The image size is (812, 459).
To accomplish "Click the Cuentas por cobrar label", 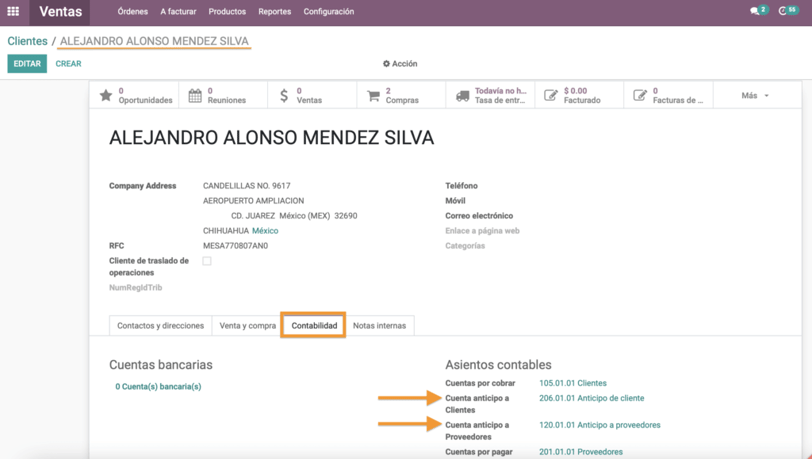I will [480, 383].
